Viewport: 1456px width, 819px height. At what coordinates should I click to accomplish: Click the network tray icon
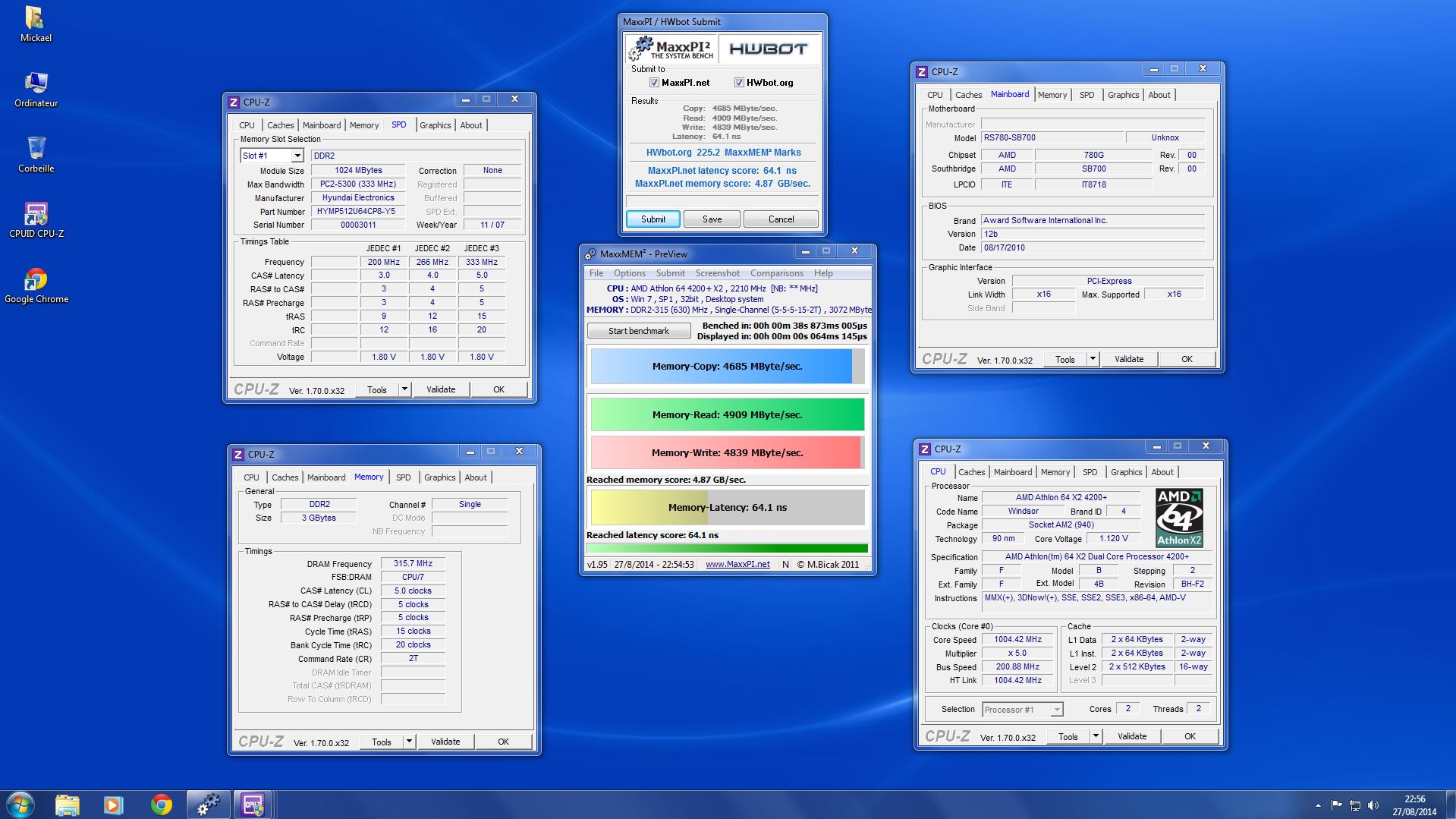tap(1354, 805)
